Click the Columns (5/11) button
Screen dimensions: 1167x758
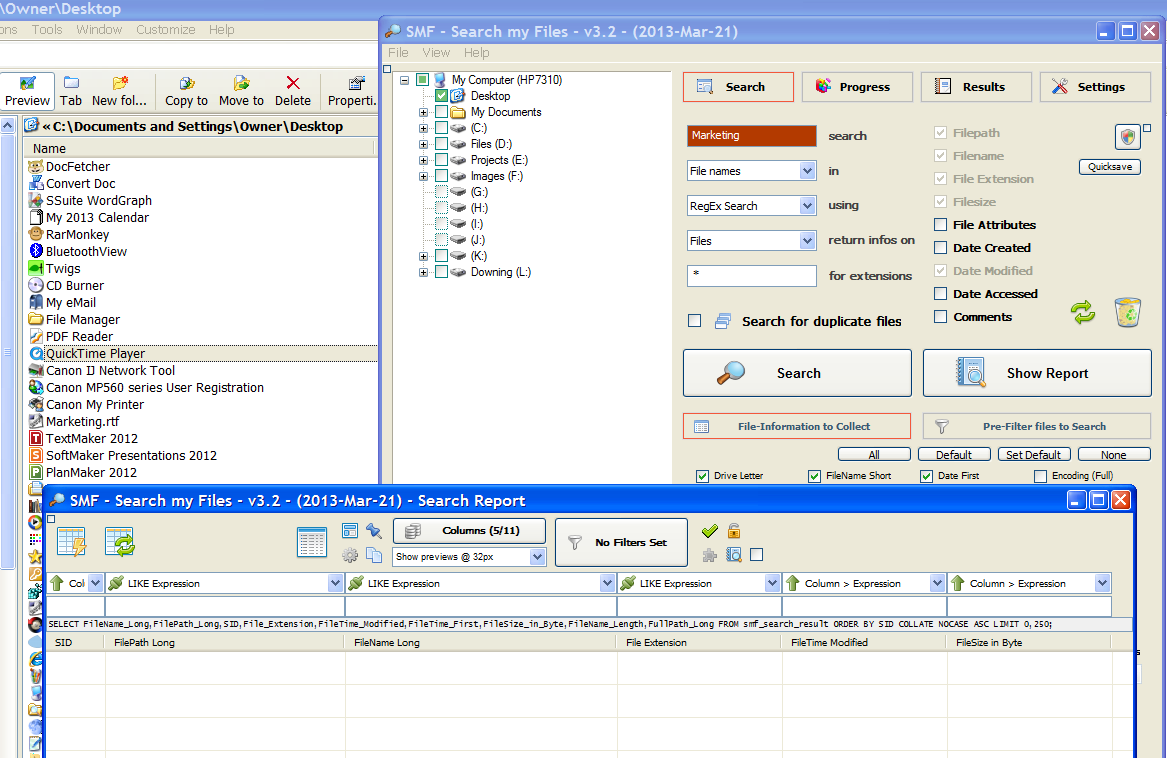coord(469,531)
